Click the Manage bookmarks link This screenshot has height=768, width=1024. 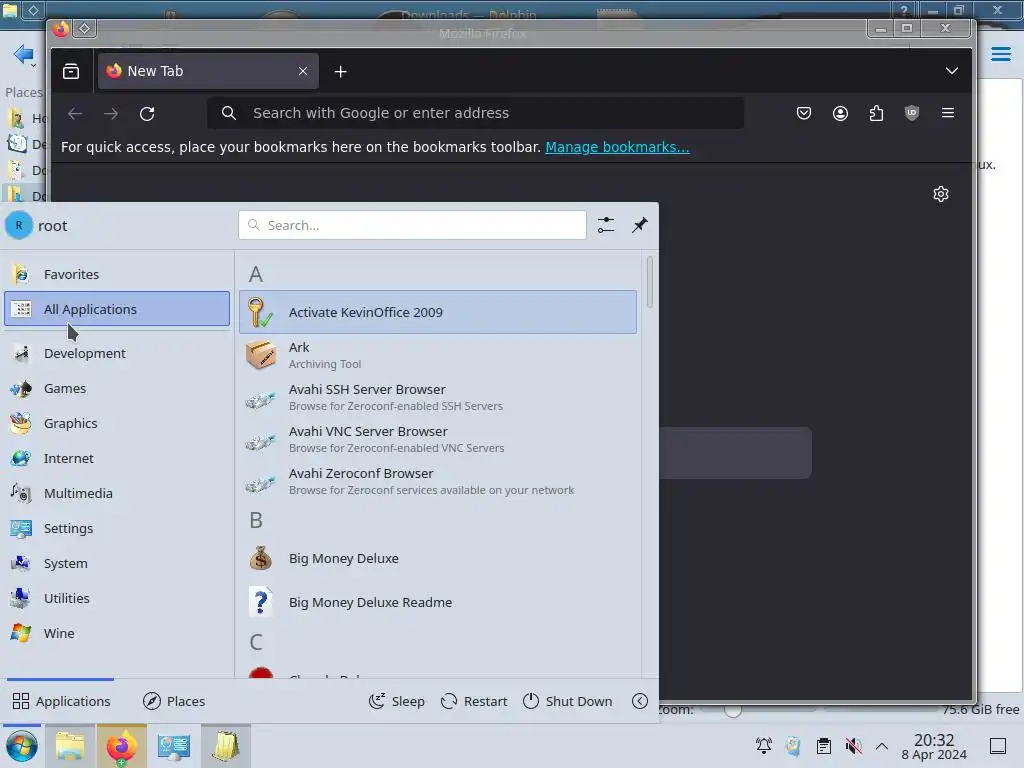[617, 147]
